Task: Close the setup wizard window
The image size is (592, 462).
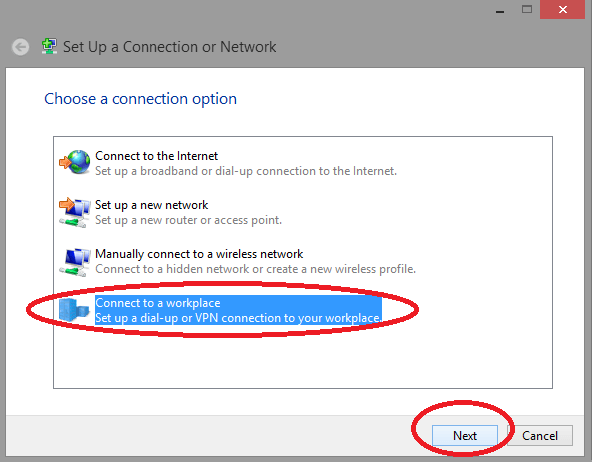Action: tap(563, 9)
